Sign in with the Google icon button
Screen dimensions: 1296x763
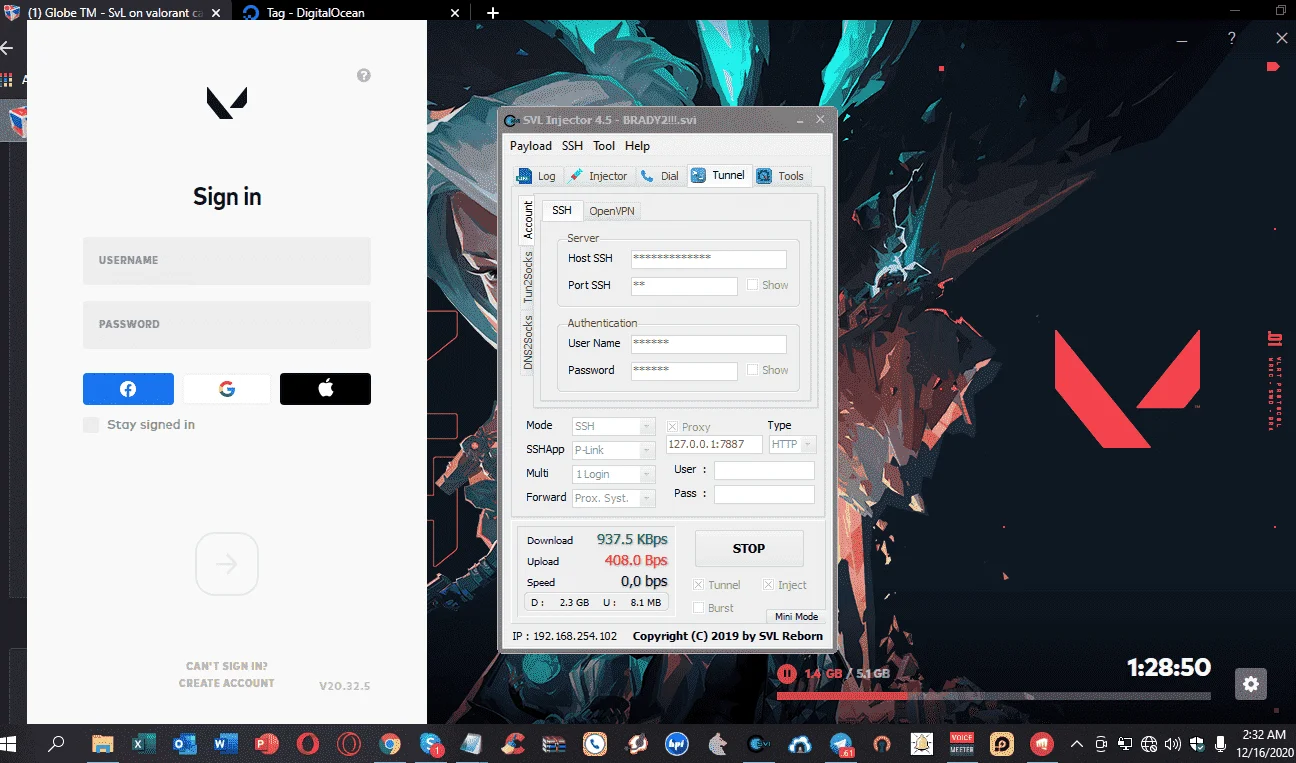pos(227,389)
